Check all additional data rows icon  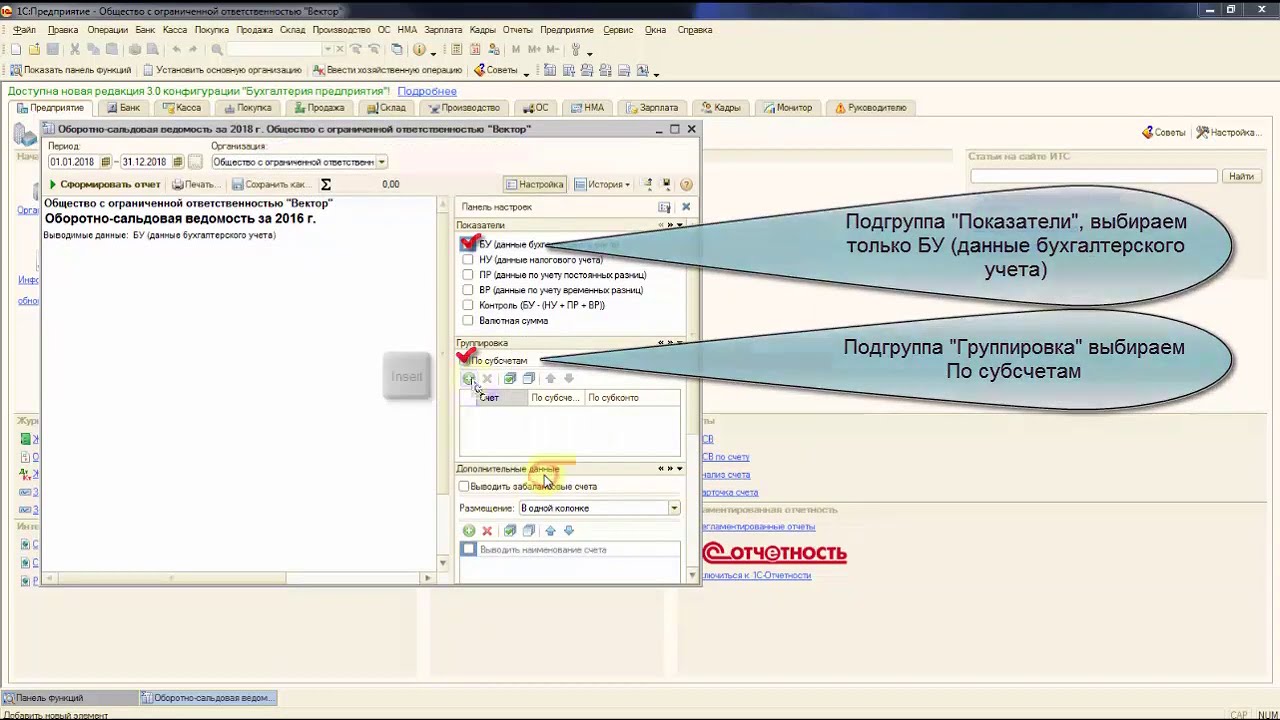click(x=510, y=531)
